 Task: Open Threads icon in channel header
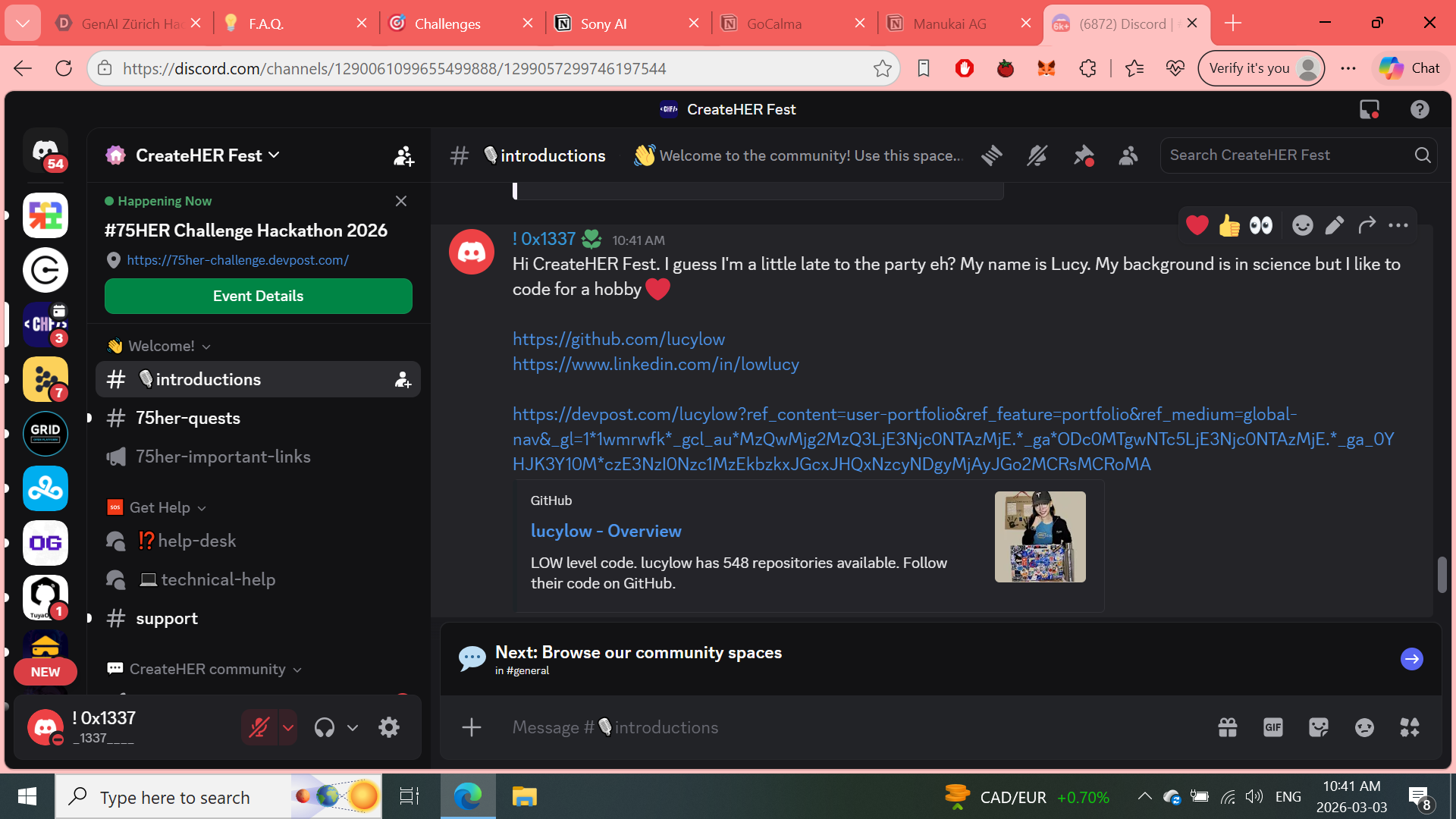[x=991, y=155]
